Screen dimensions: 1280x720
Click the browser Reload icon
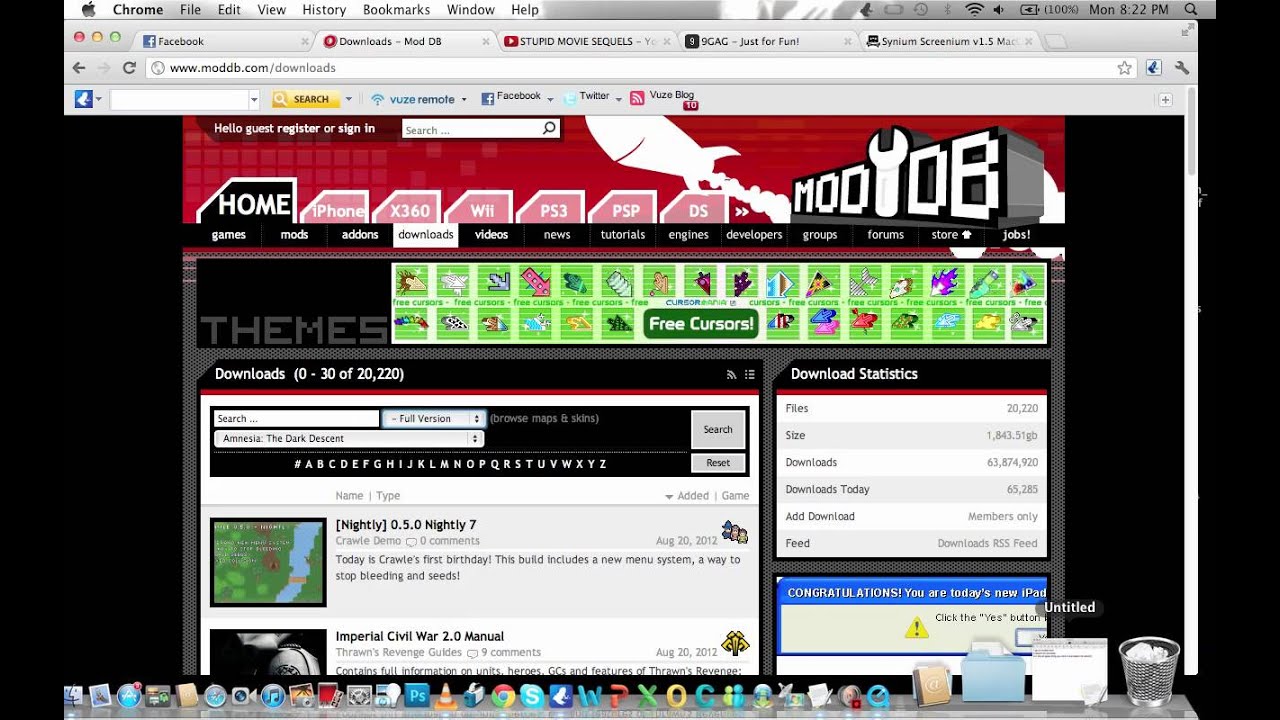pos(129,68)
